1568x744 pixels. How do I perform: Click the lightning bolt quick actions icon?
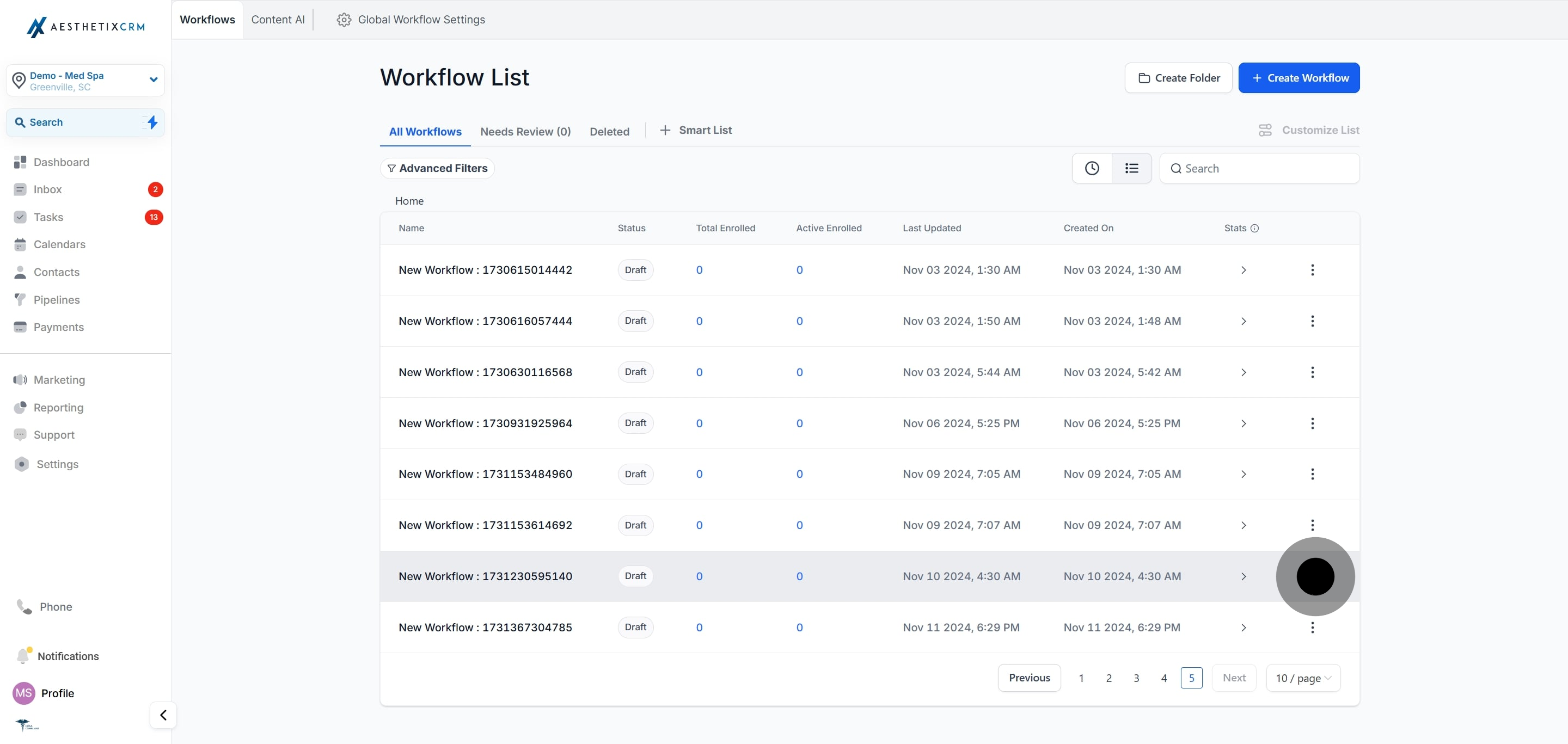pyautogui.click(x=152, y=122)
